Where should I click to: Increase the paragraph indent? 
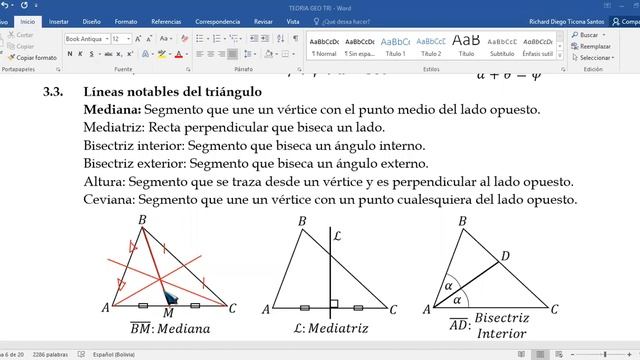click(265, 39)
